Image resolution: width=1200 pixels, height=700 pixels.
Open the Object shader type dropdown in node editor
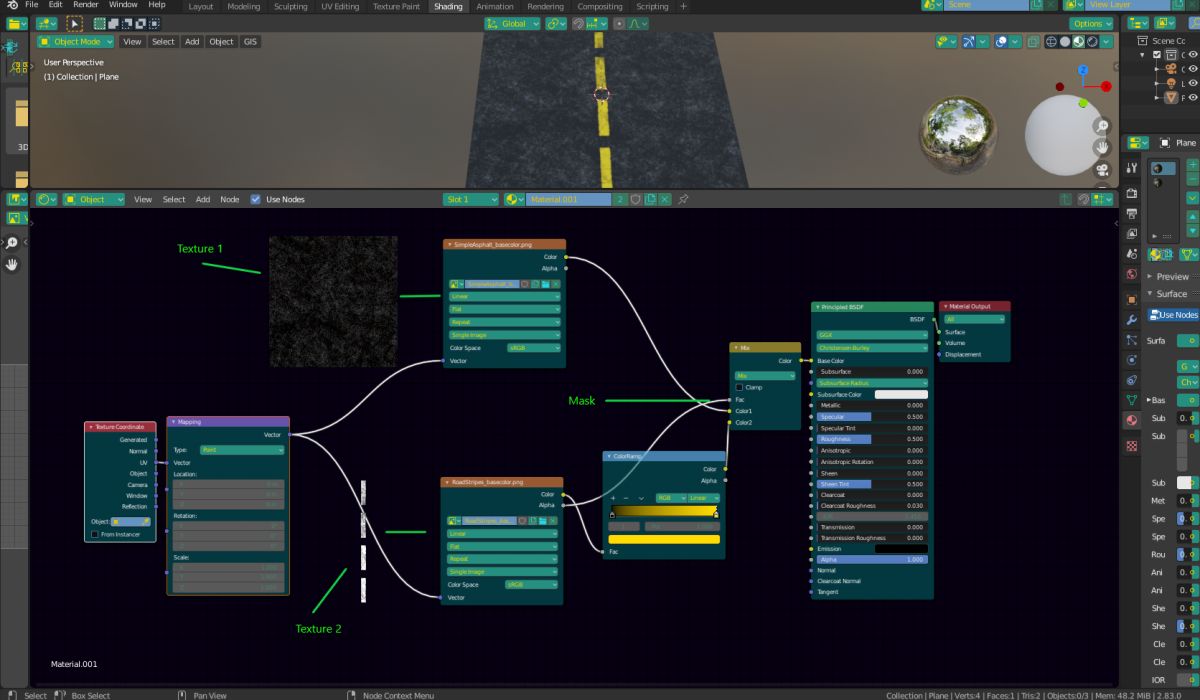[x=93, y=199]
